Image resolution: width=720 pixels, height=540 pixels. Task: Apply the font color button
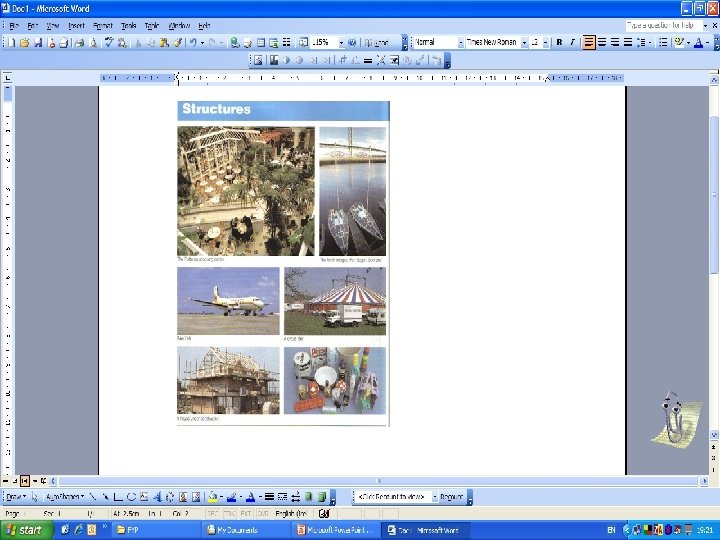point(698,43)
